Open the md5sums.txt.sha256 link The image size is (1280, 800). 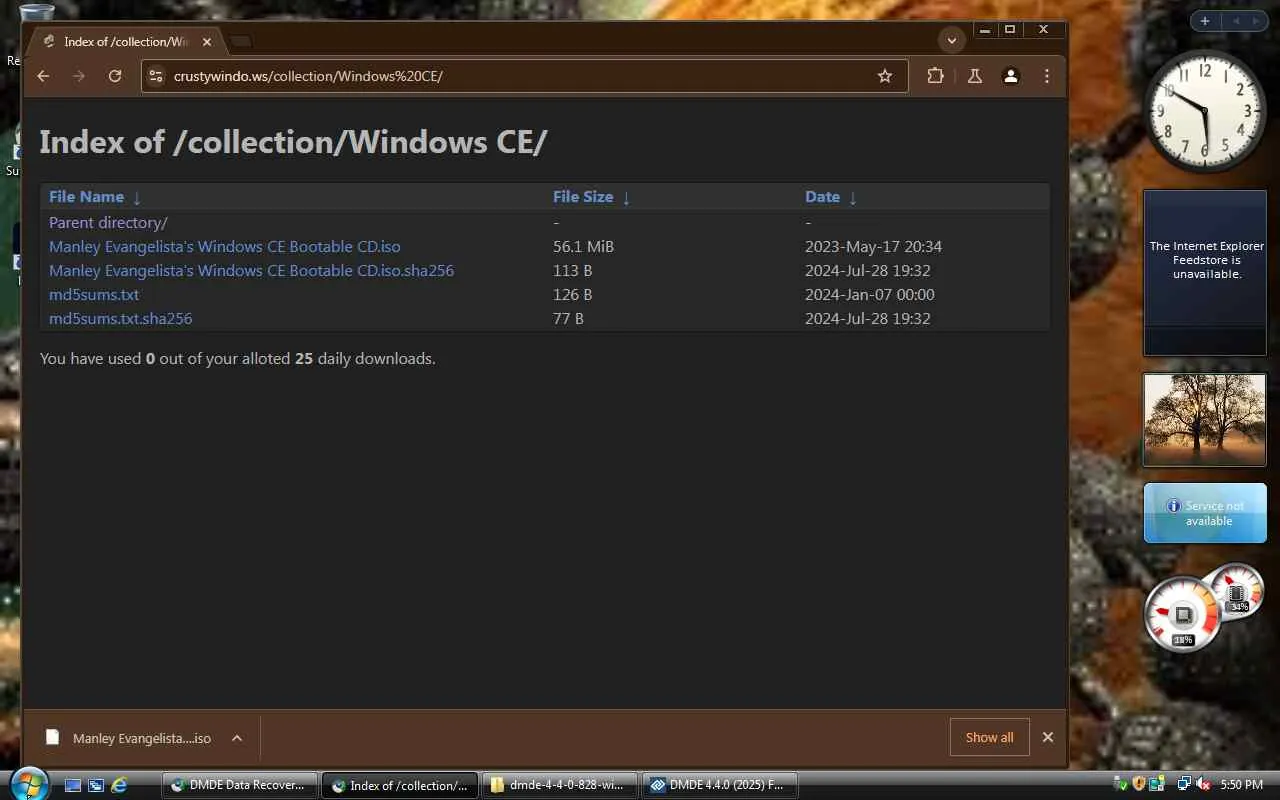tap(120, 319)
